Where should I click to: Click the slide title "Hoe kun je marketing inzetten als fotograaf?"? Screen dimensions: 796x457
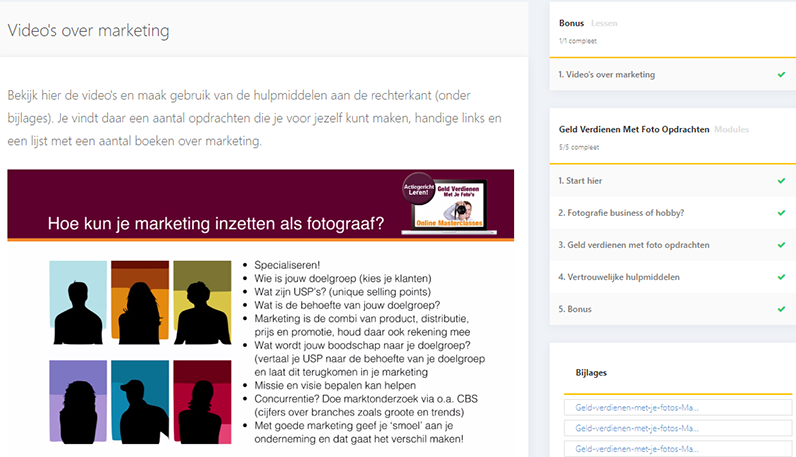[x=215, y=226]
